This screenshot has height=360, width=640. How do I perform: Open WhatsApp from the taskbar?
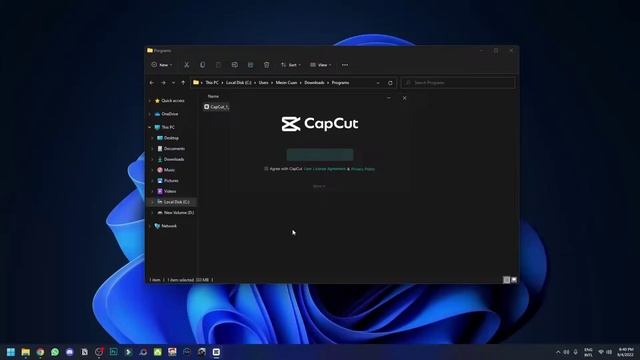pos(55,352)
